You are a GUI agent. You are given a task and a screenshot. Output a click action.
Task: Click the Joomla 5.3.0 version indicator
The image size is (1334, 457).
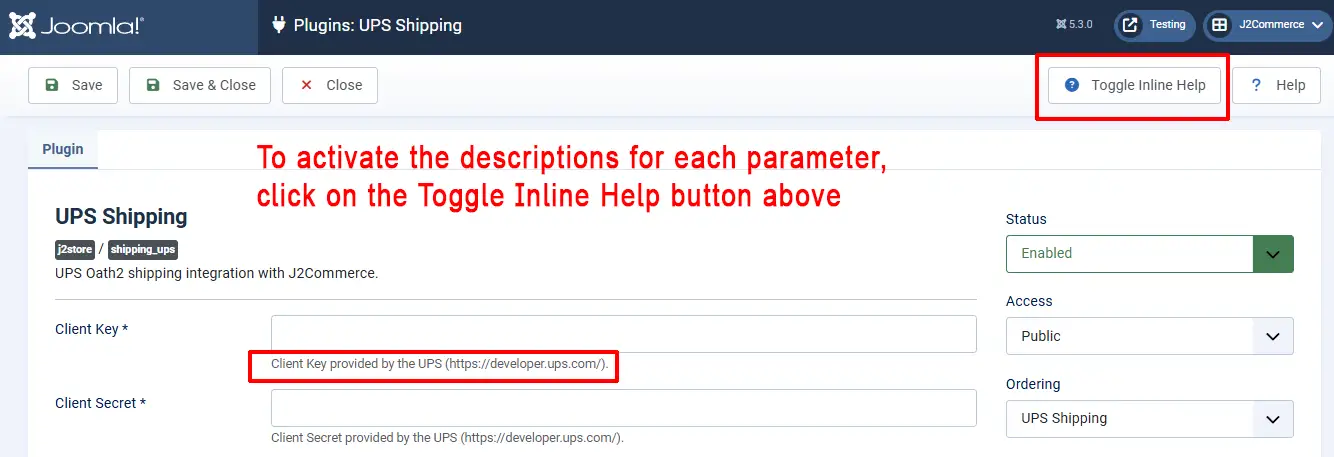coord(1075,25)
